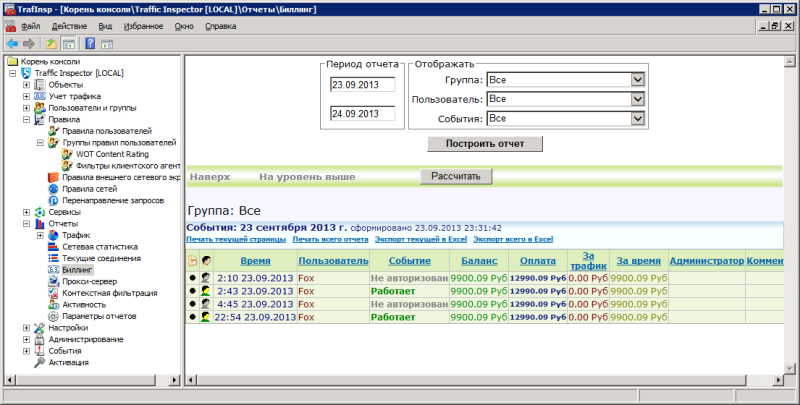Screen dimensions: 800x405
Task: Open the Группа dropdown
Action: 638,80
